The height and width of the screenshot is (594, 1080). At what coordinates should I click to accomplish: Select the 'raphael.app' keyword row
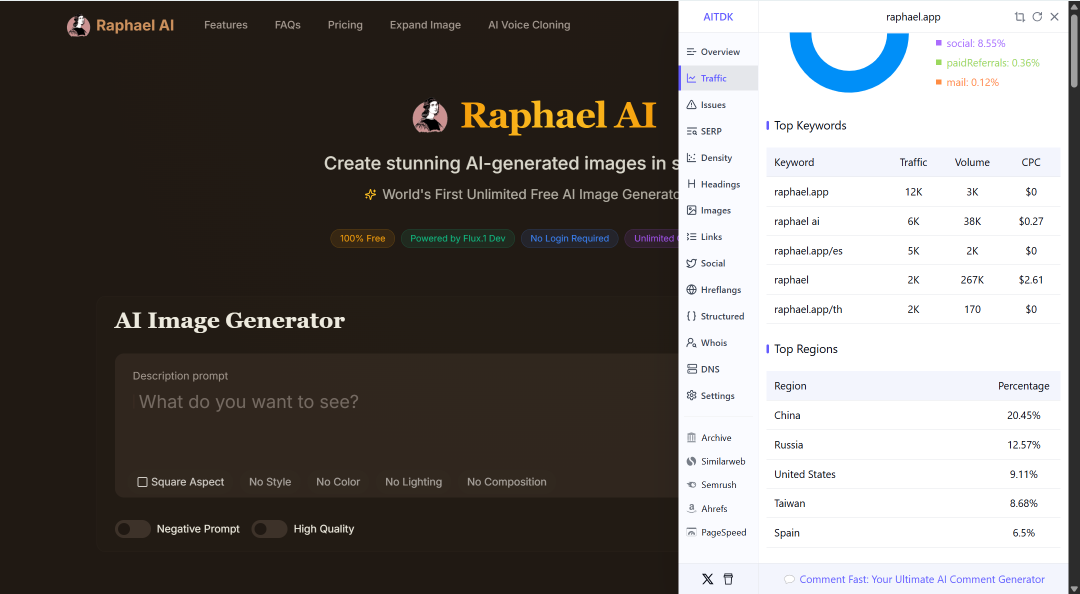pos(913,192)
